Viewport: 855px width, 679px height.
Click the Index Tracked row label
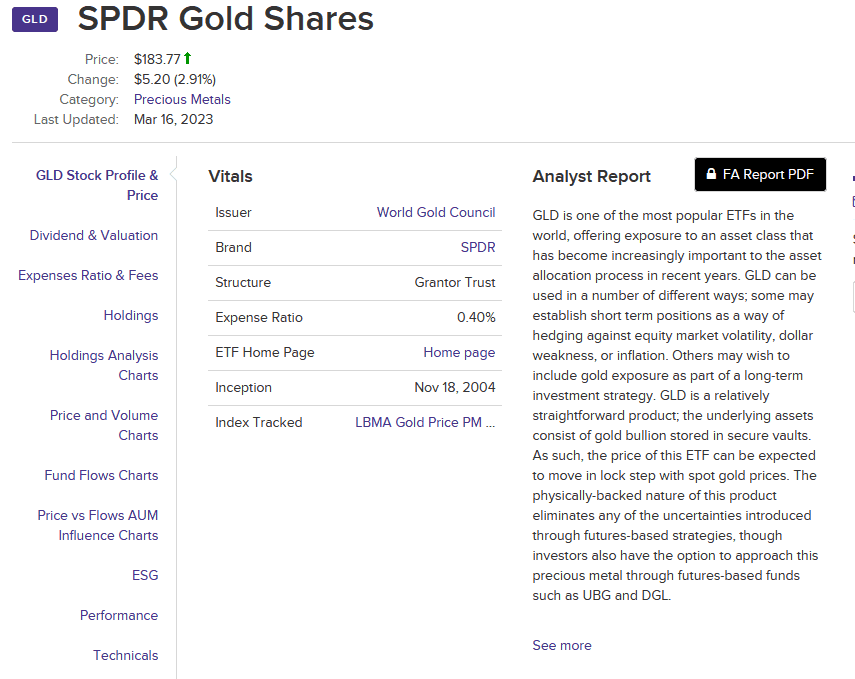coord(258,422)
